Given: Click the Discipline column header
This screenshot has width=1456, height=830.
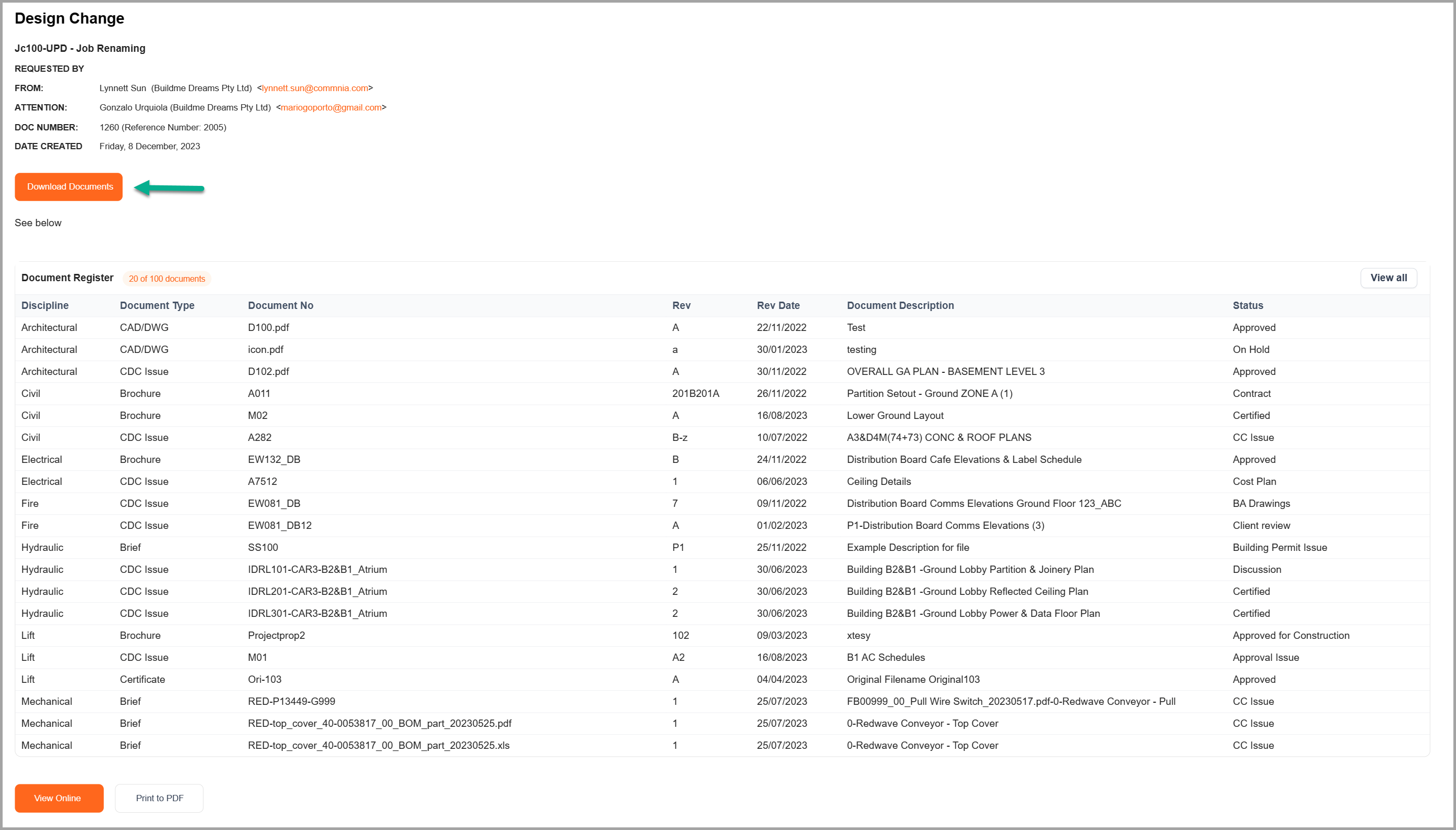Looking at the screenshot, I should (45, 305).
